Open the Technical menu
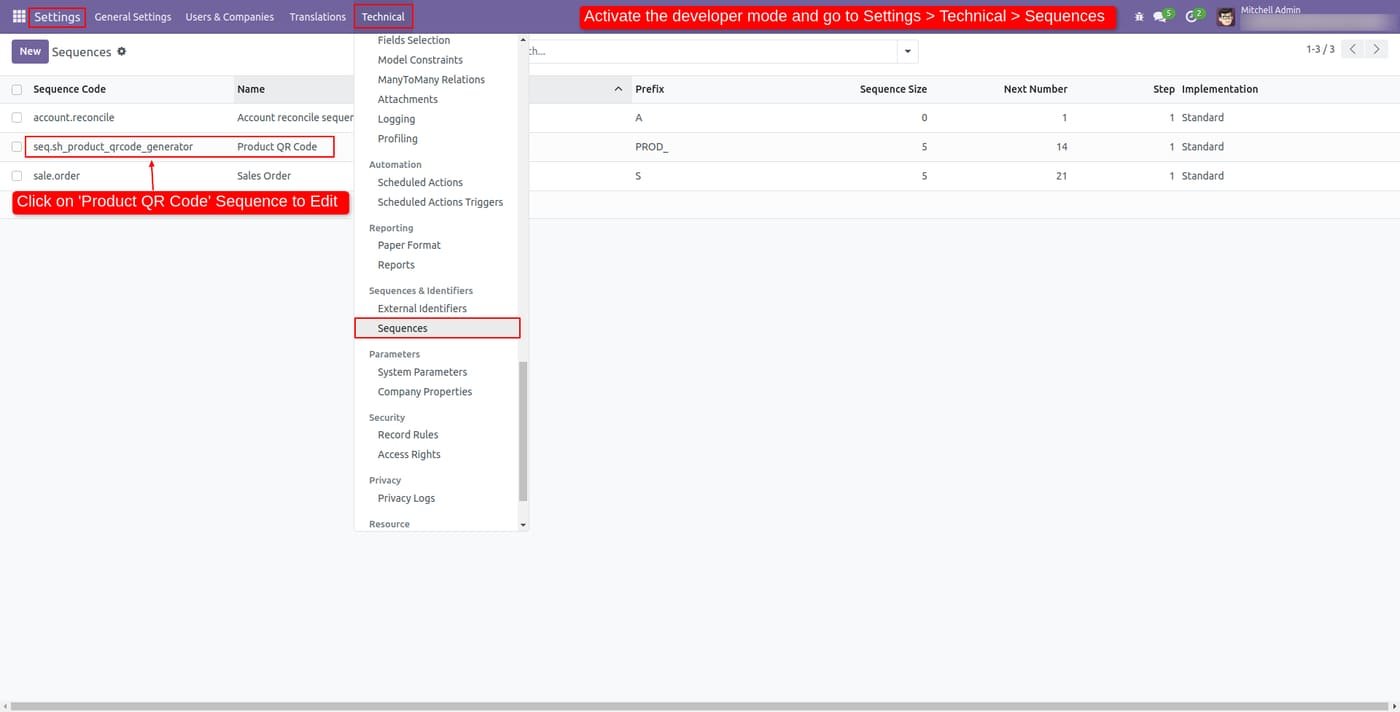Image resolution: width=1400 pixels, height=712 pixels. point(383,17)
